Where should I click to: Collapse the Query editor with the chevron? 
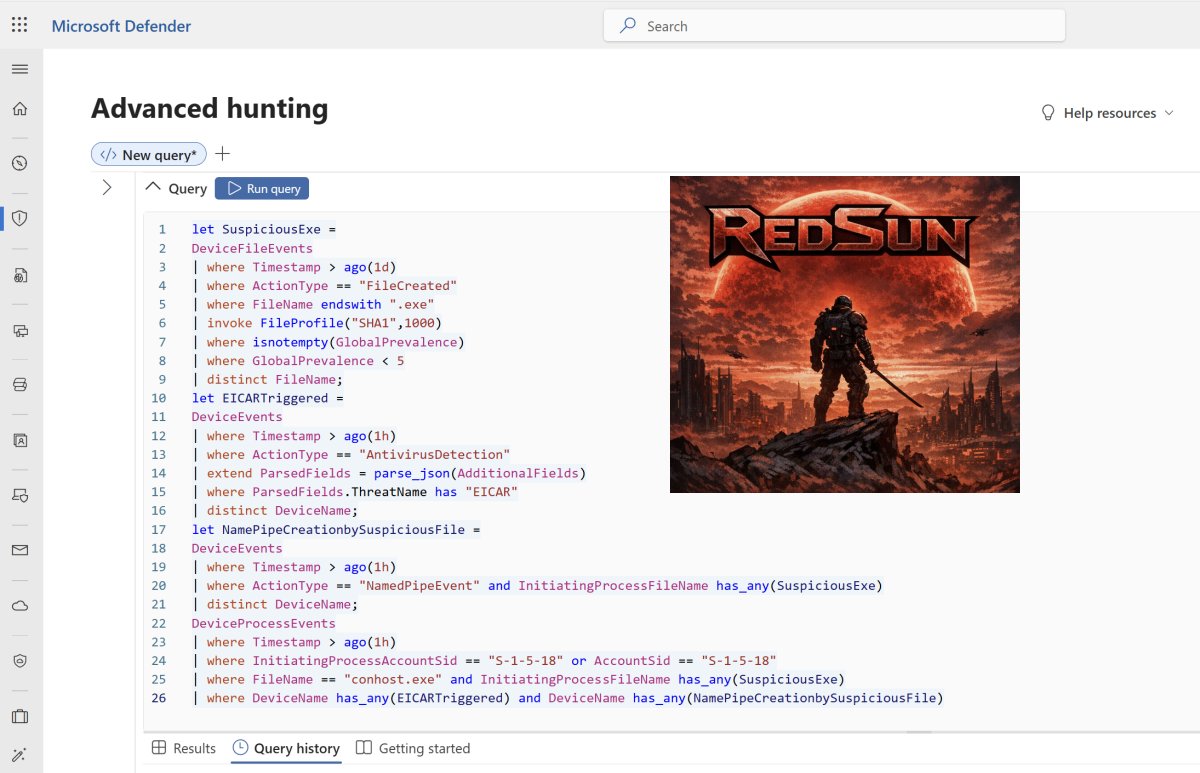154,187
